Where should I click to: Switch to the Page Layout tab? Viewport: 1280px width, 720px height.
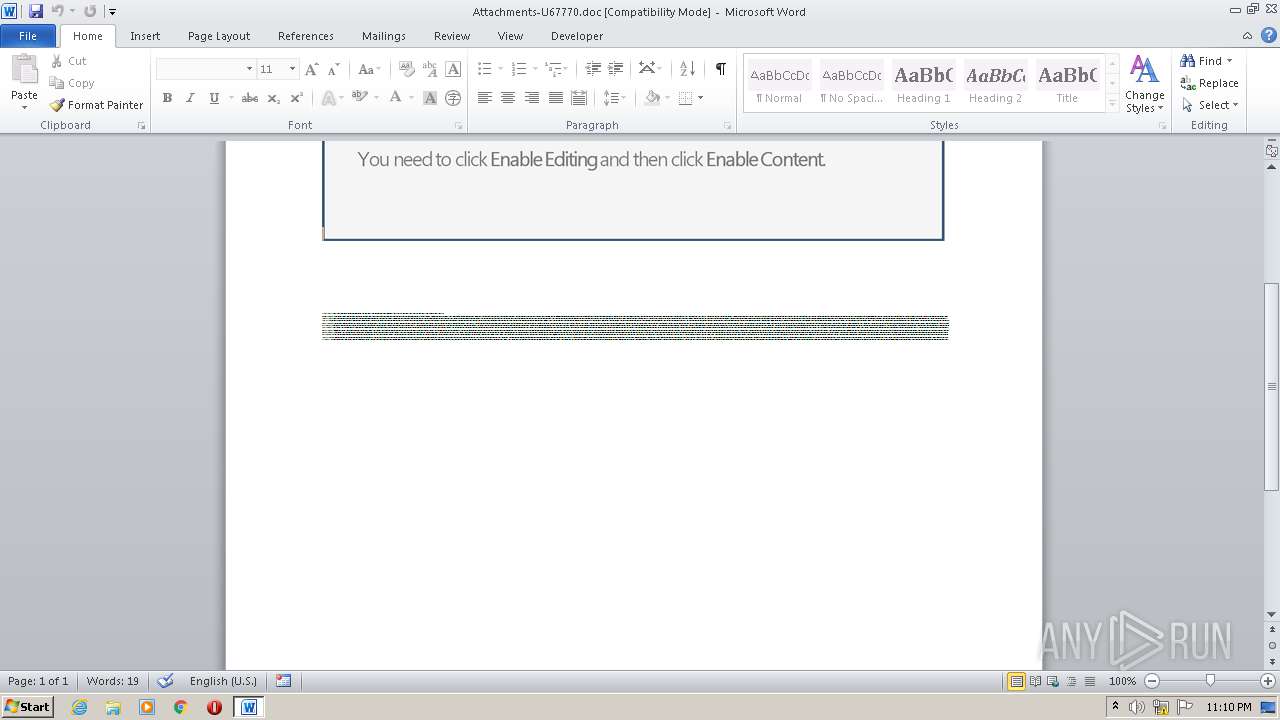point(219,36)
